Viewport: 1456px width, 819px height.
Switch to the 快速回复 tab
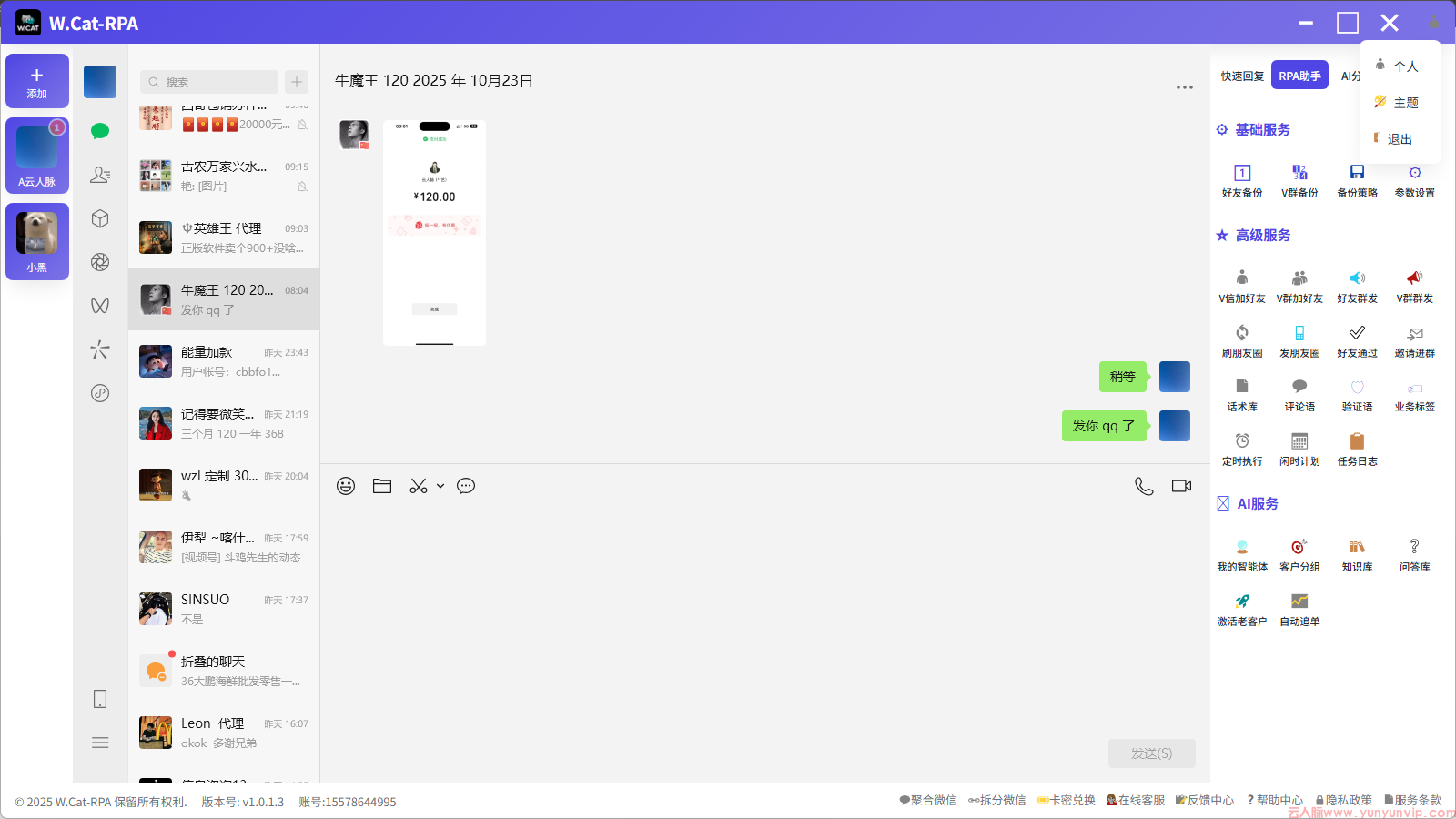point(1242,76)
